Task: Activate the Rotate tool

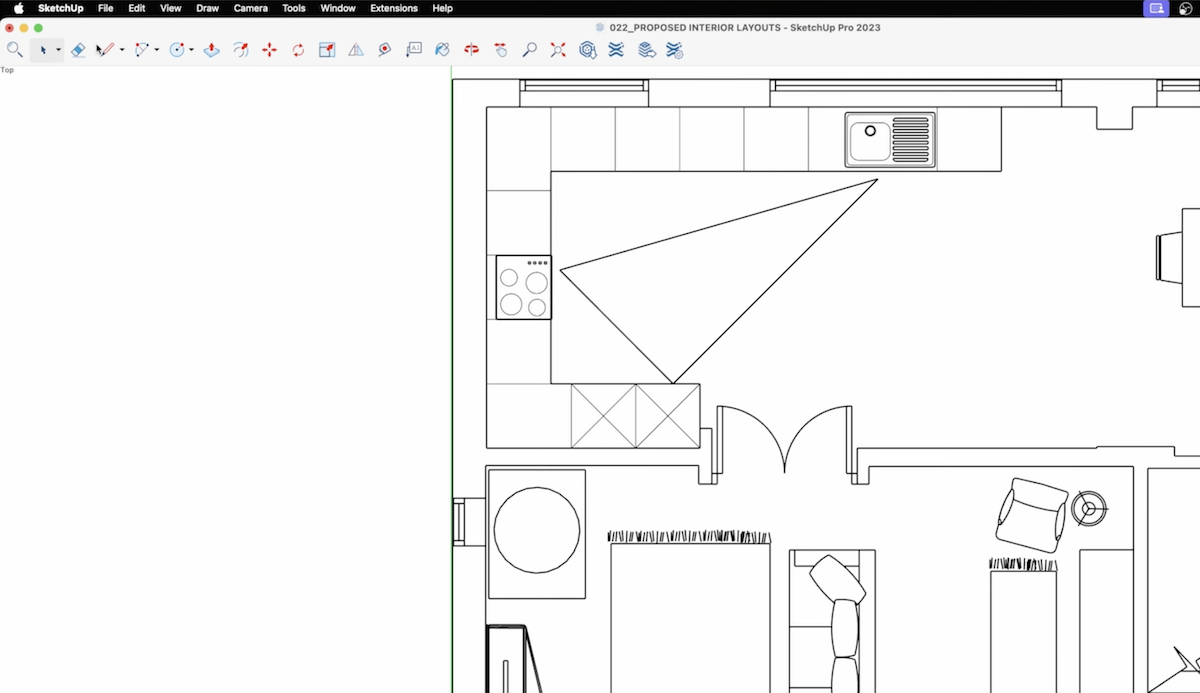Action: 298,49
